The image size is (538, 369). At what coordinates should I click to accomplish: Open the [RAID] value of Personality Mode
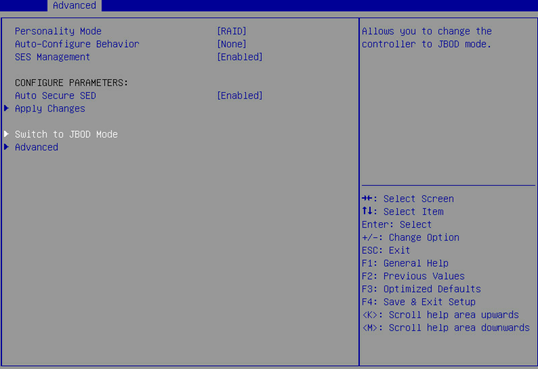232,31
